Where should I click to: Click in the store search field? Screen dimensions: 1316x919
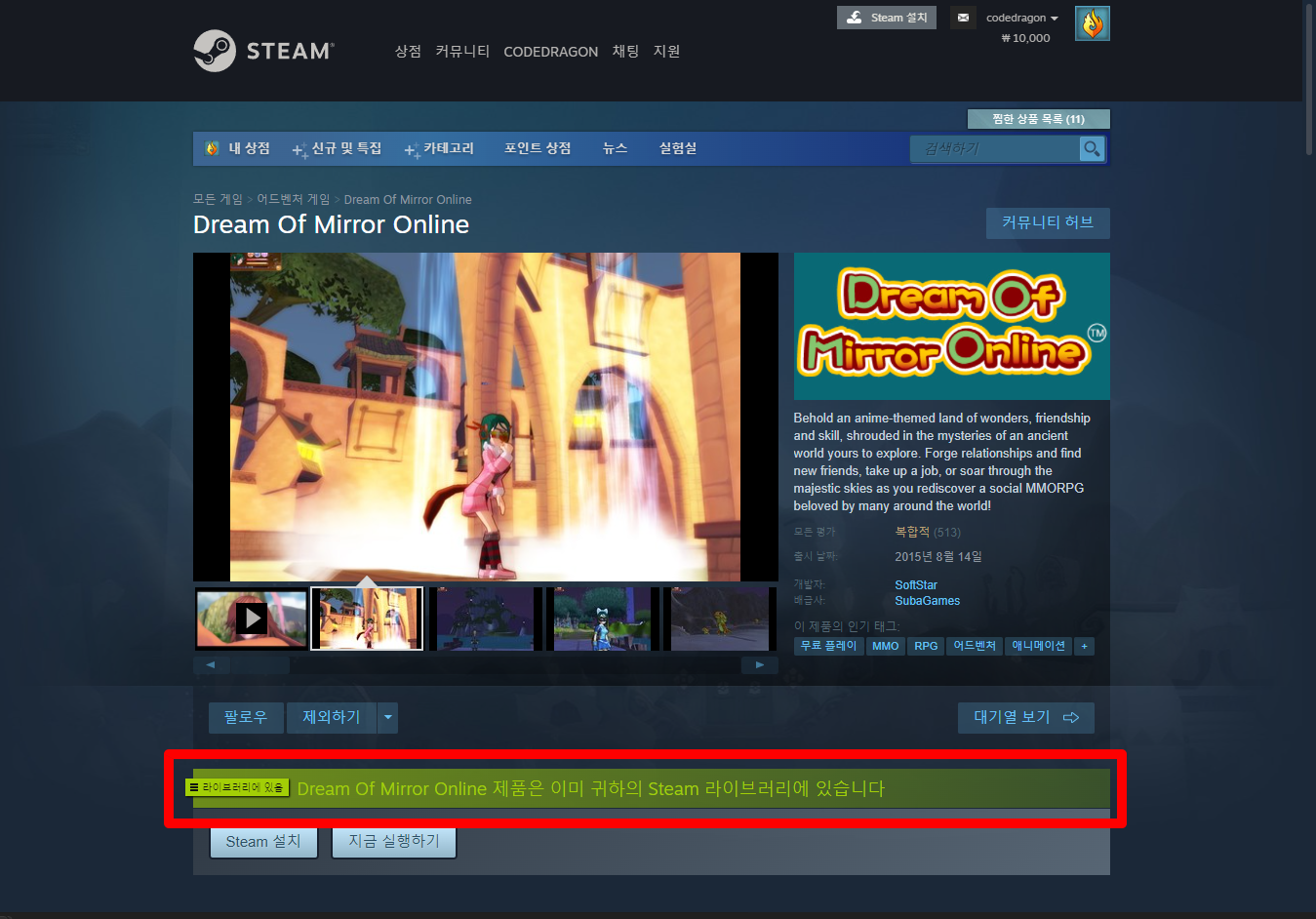tap(995, 148)
